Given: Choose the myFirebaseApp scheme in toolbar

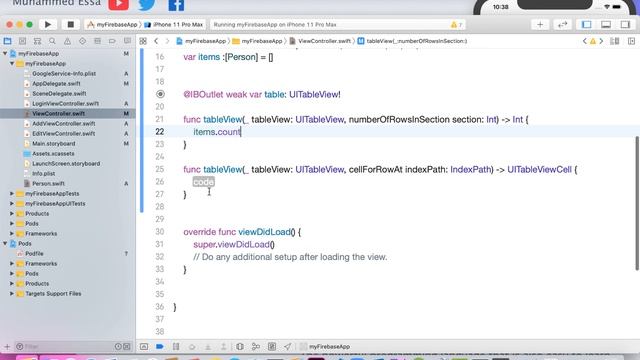Looking at the screenshot, I should [x=112, y=24].
